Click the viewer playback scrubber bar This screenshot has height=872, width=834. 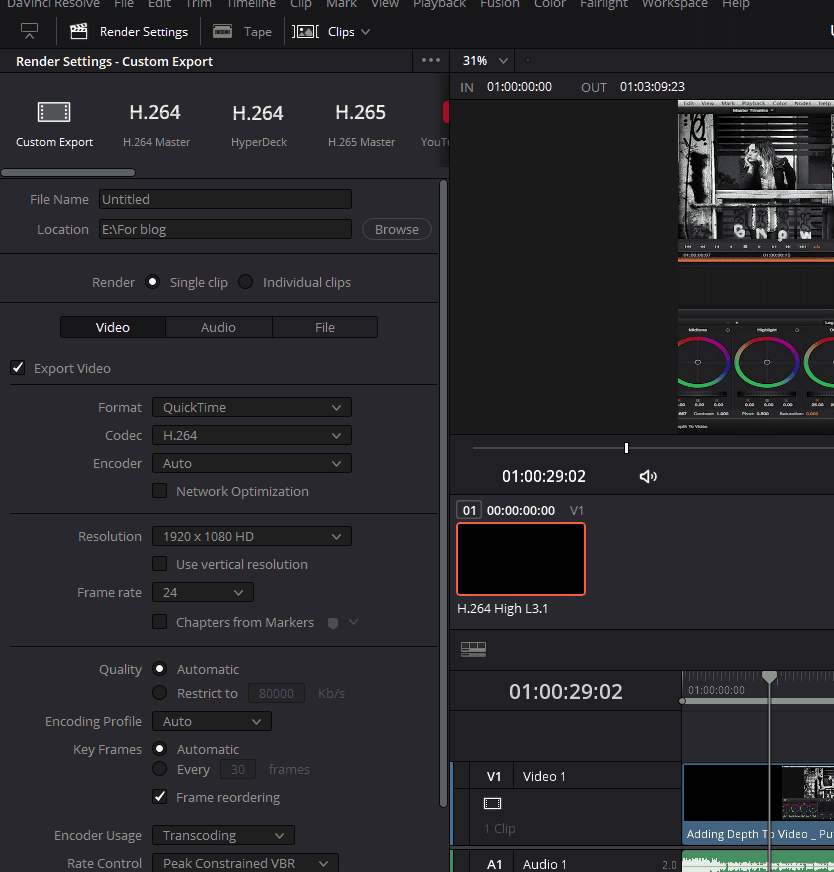pyautogui.click(x=650, y=448)
